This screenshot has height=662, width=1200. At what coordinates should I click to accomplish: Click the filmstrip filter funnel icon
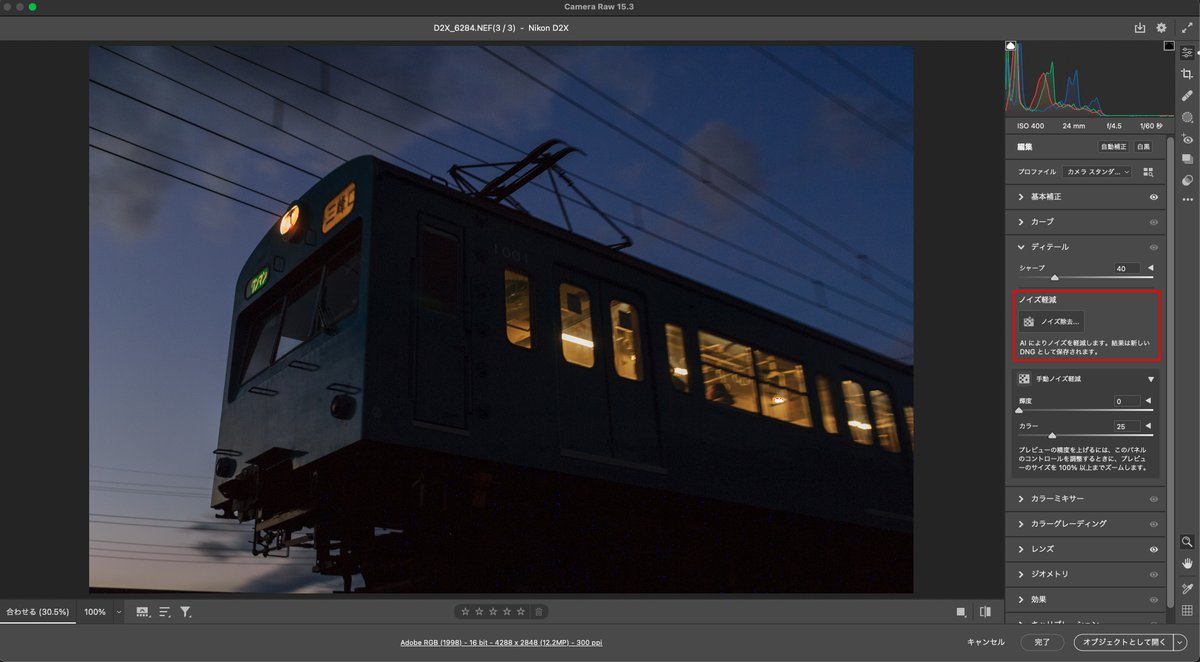pyautogui.click(x=185, y=611)
